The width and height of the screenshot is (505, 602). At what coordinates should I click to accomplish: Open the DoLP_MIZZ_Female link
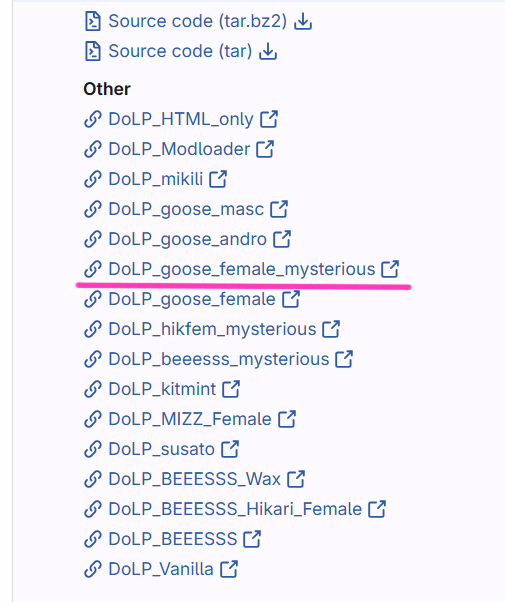coord(190,419)
